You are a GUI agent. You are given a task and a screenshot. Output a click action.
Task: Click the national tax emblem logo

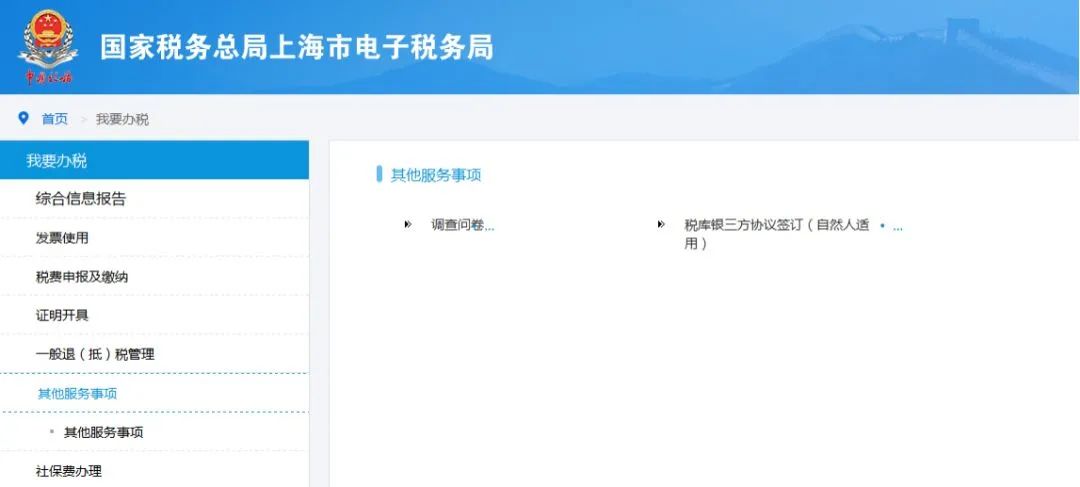(48, 46)
